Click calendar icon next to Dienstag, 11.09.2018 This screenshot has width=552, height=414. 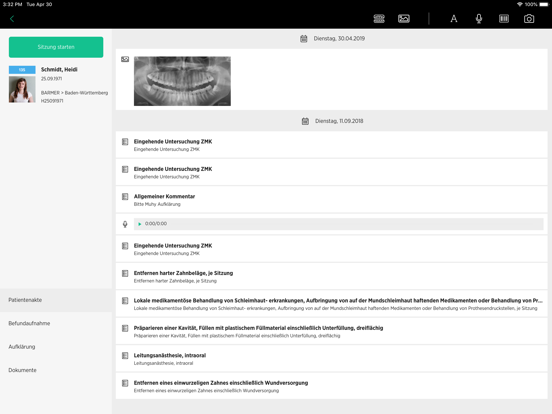(305, 121)
